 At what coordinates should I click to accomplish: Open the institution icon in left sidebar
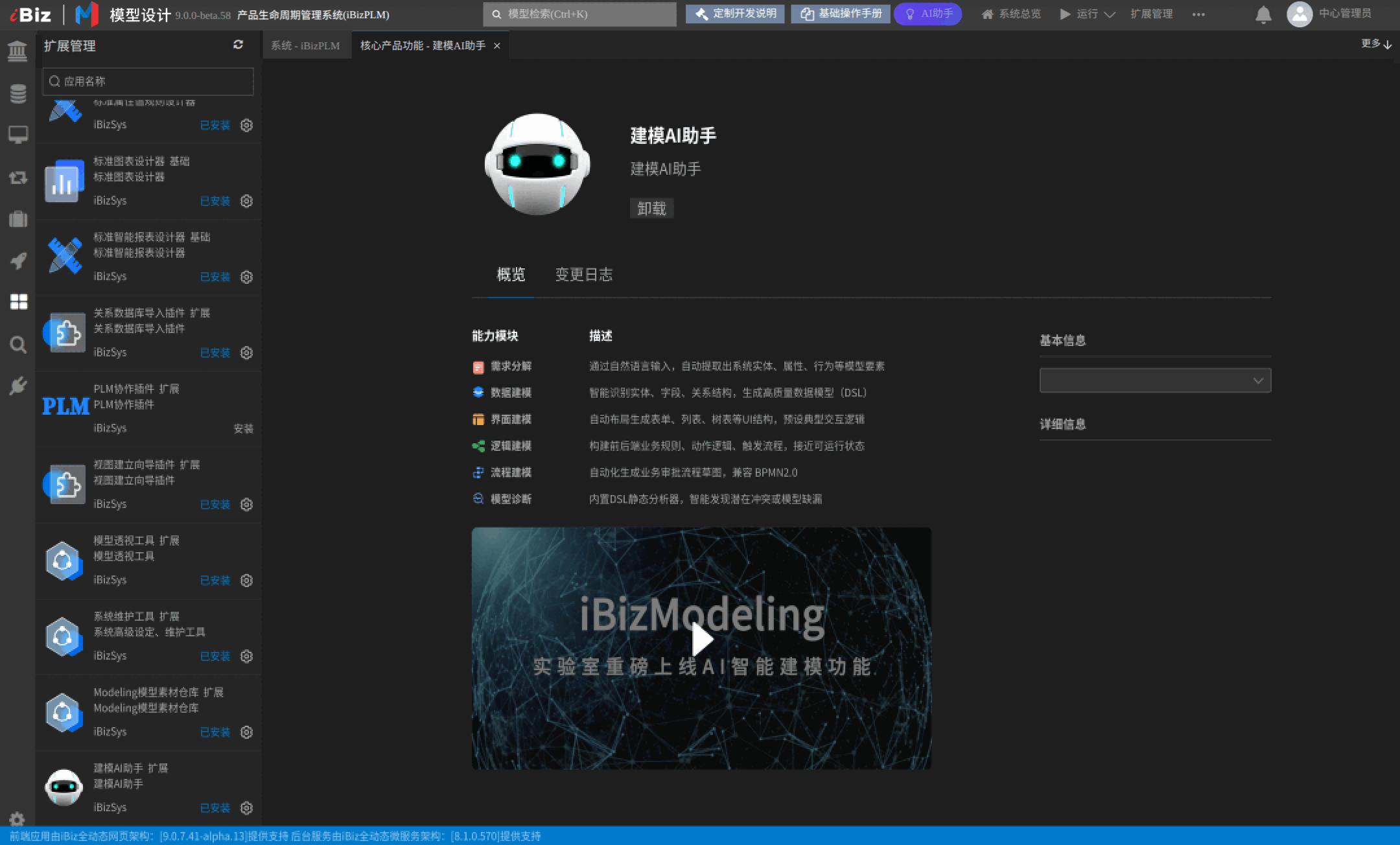coord(17,51)
